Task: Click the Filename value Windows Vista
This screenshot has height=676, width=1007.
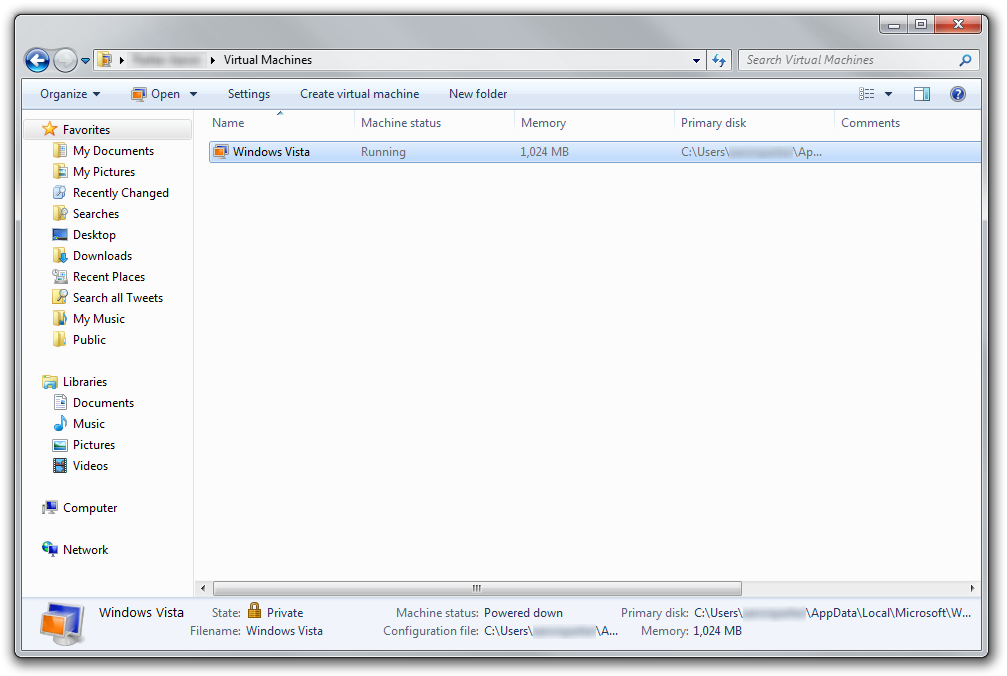Action: (x=285, y=631)
